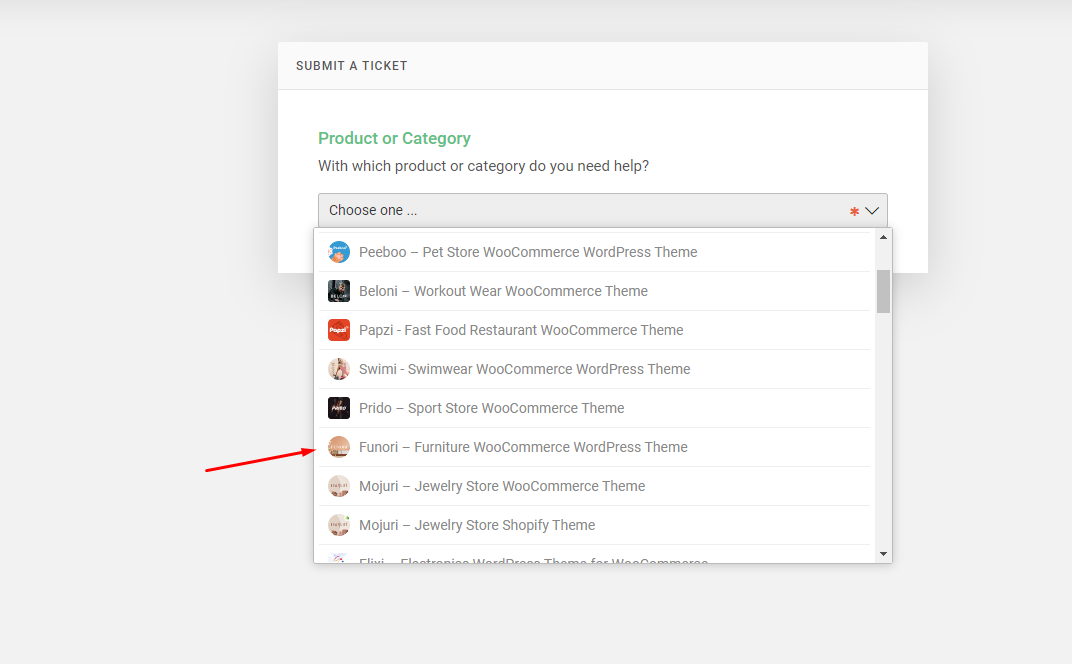Viewport: 1072px width, 664px height.
Task: Click the product list scrollbar thumb
Action: [883, 291]
